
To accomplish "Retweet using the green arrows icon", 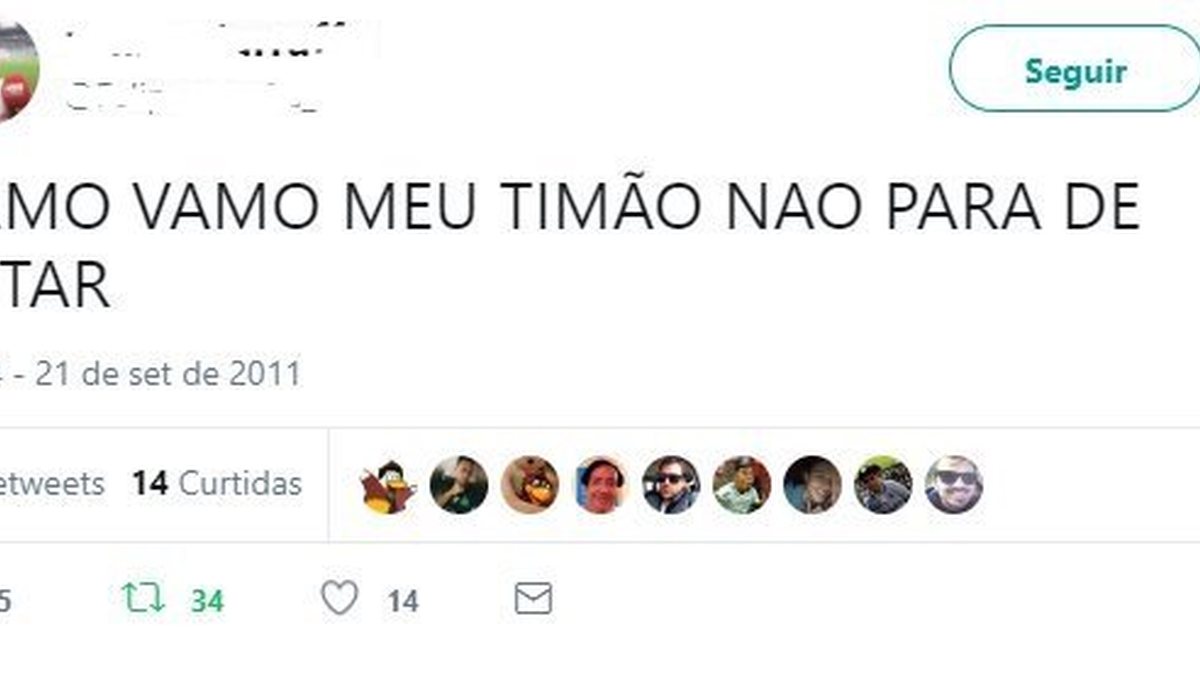I will coord(142,599).
